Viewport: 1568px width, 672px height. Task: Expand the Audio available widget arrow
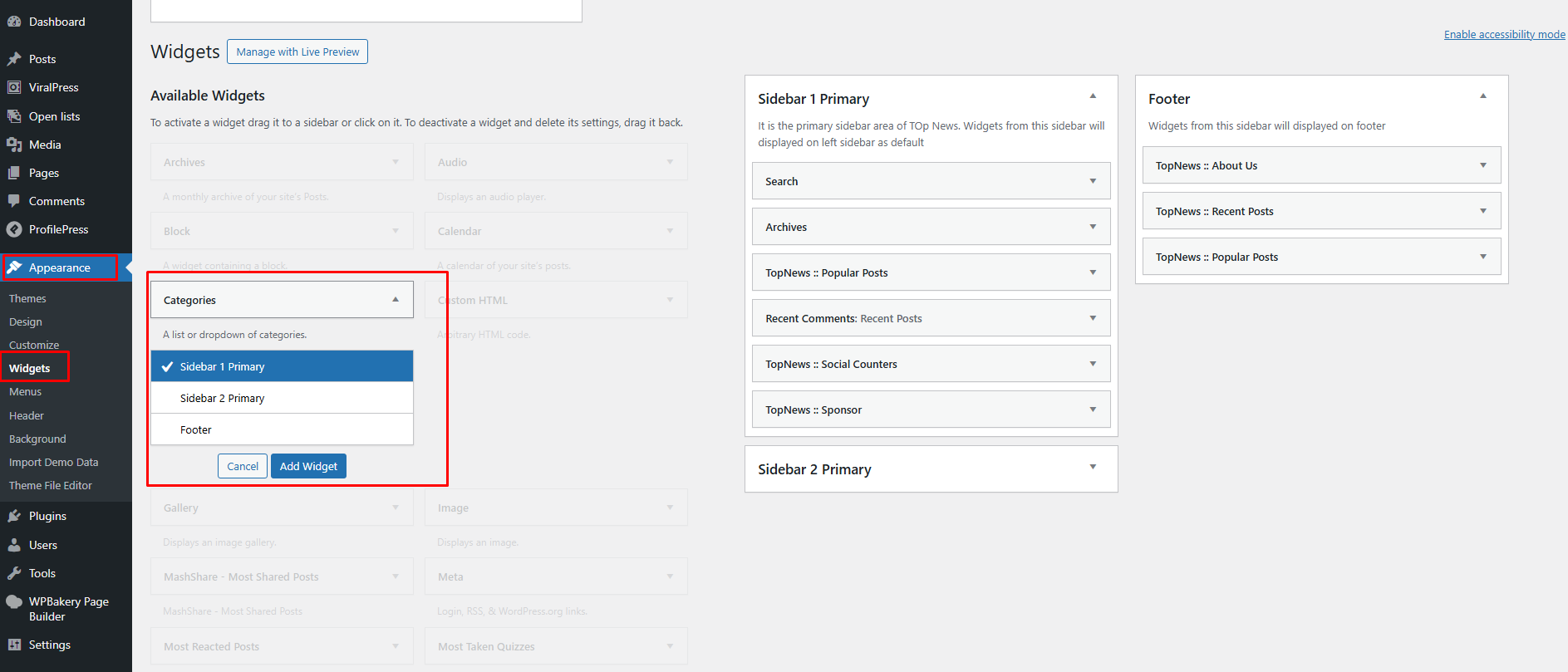pos(670,162)
